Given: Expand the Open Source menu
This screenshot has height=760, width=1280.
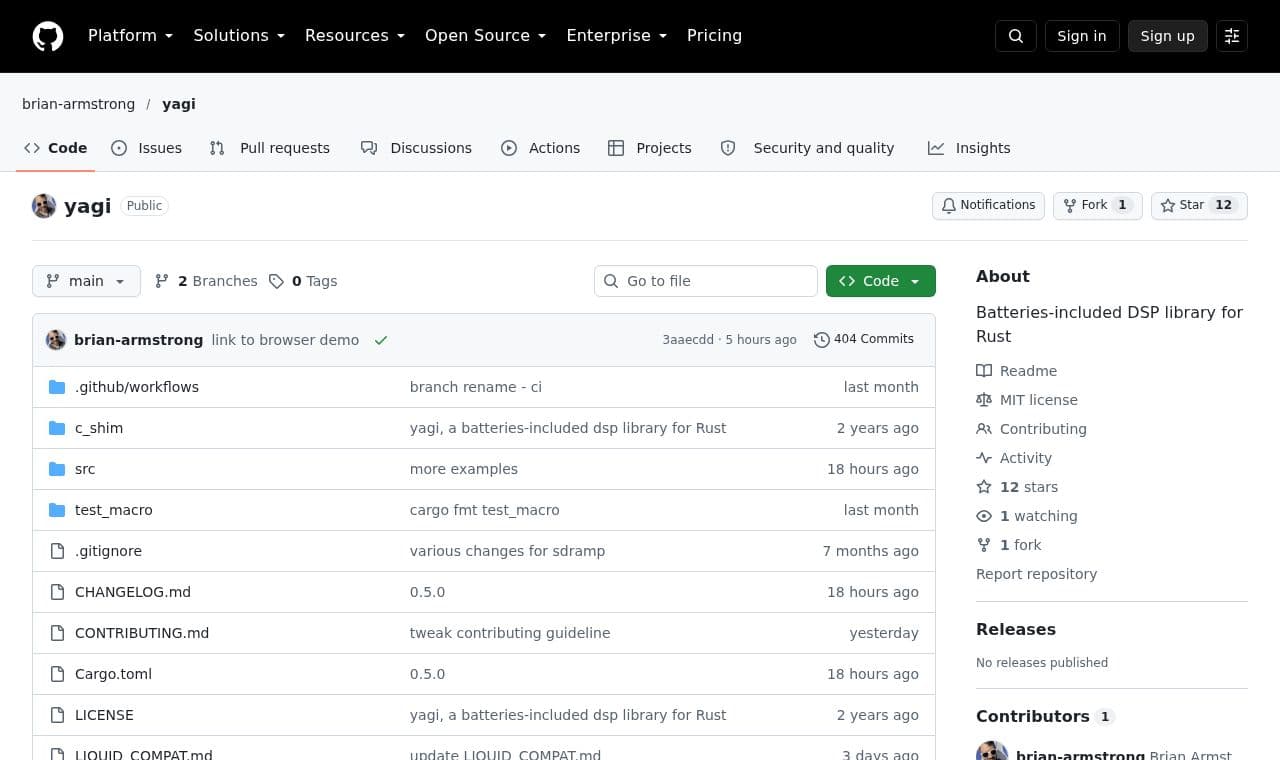Looking at the screenshot, I should coord(486,36).
